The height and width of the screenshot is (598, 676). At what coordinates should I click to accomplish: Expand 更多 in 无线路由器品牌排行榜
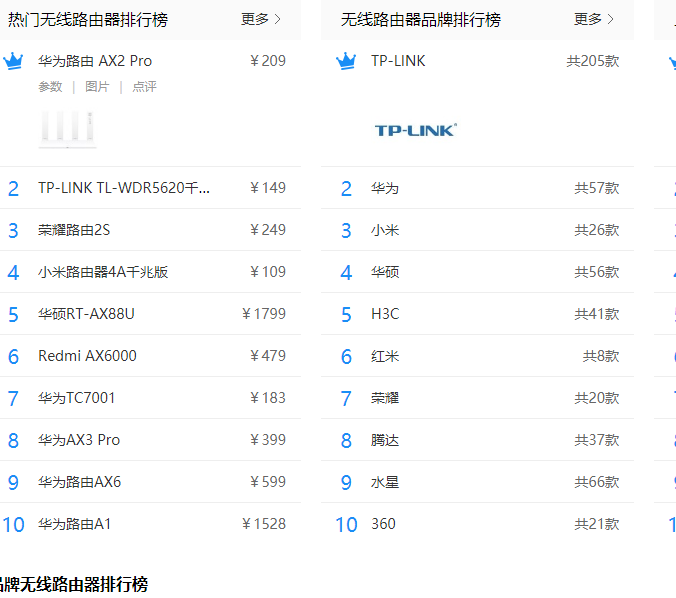(x=594, y=19)
